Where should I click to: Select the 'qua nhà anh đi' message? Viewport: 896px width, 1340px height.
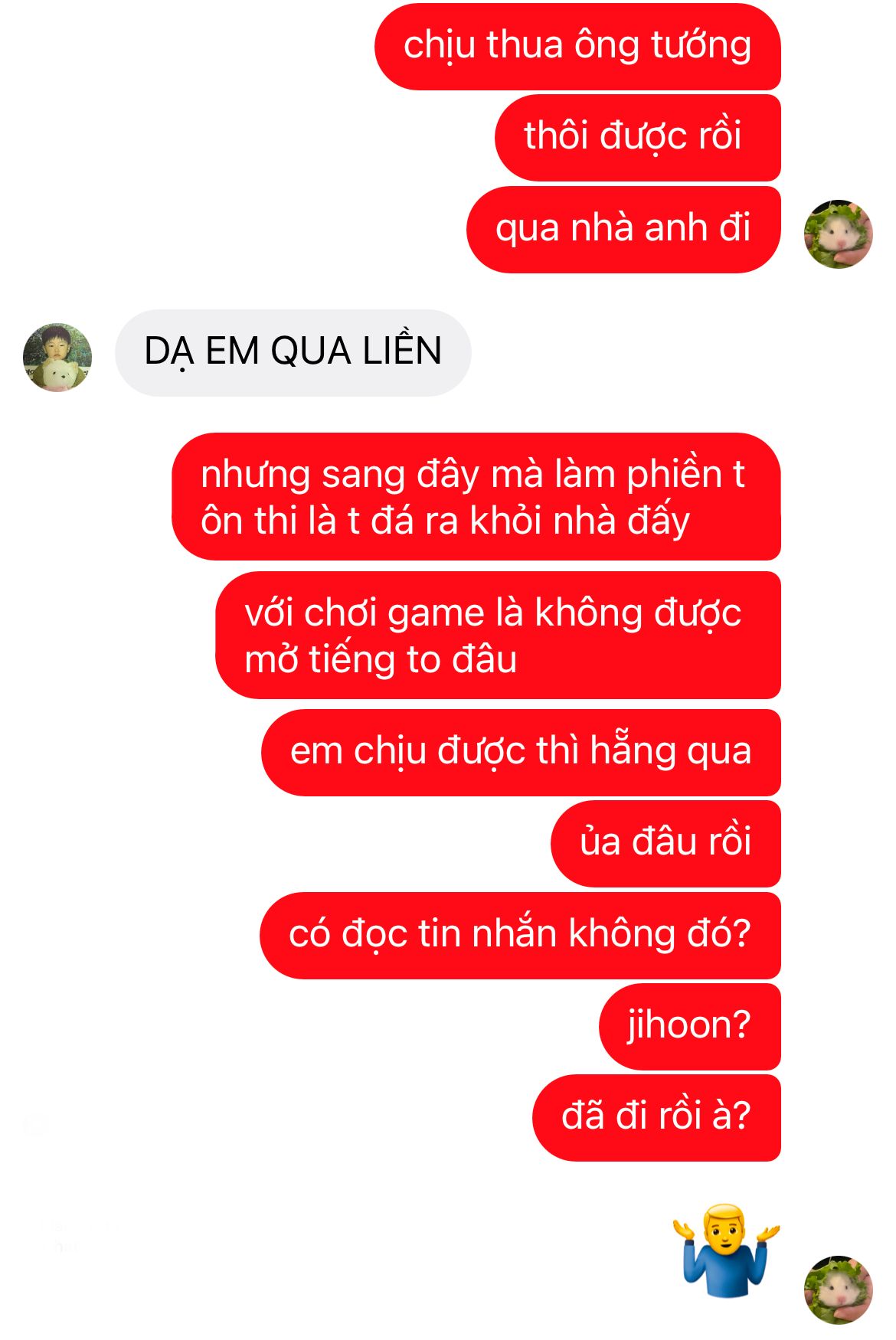(x=623, y=229)
